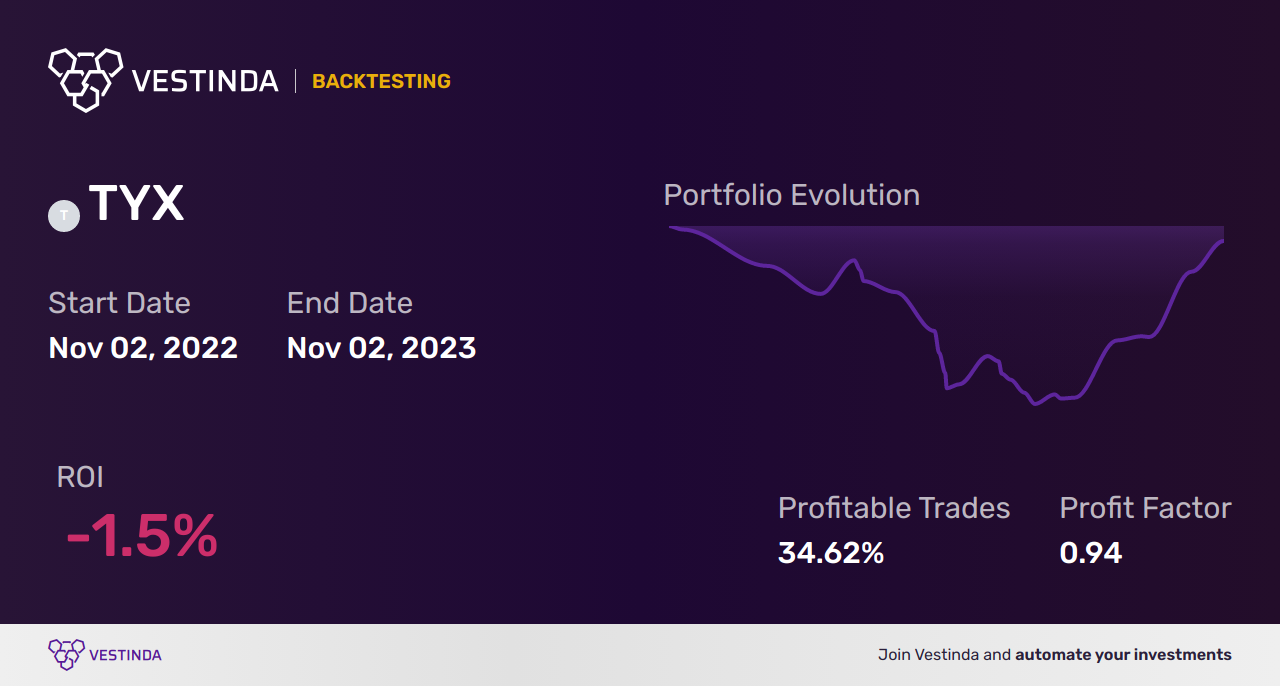Click the Profit Factor label
The width and height of the screenshot is (1280, 686).
1145,508
